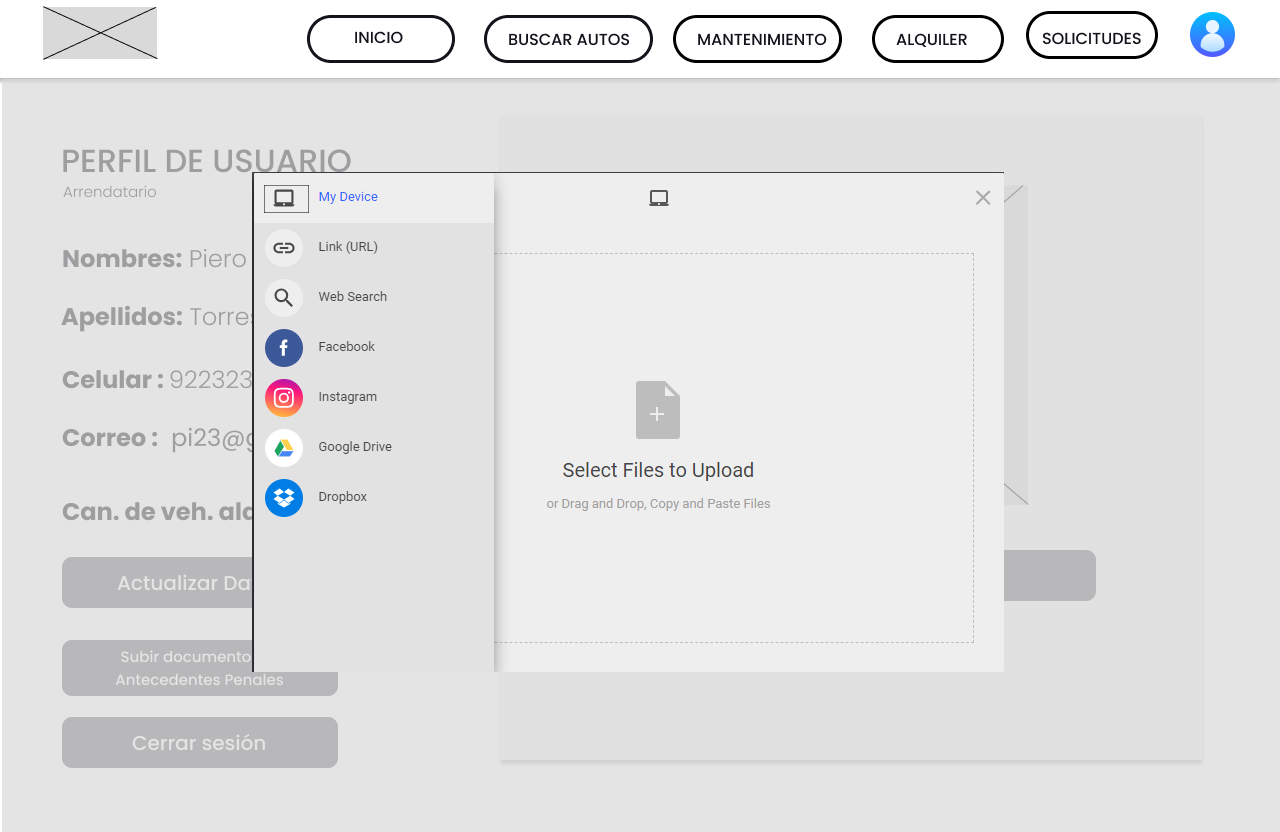Click the add-file document icon

coord(658,410)
